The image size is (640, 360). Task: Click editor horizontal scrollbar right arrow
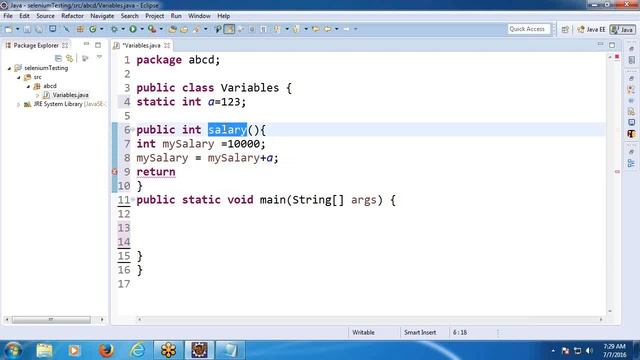601,320
